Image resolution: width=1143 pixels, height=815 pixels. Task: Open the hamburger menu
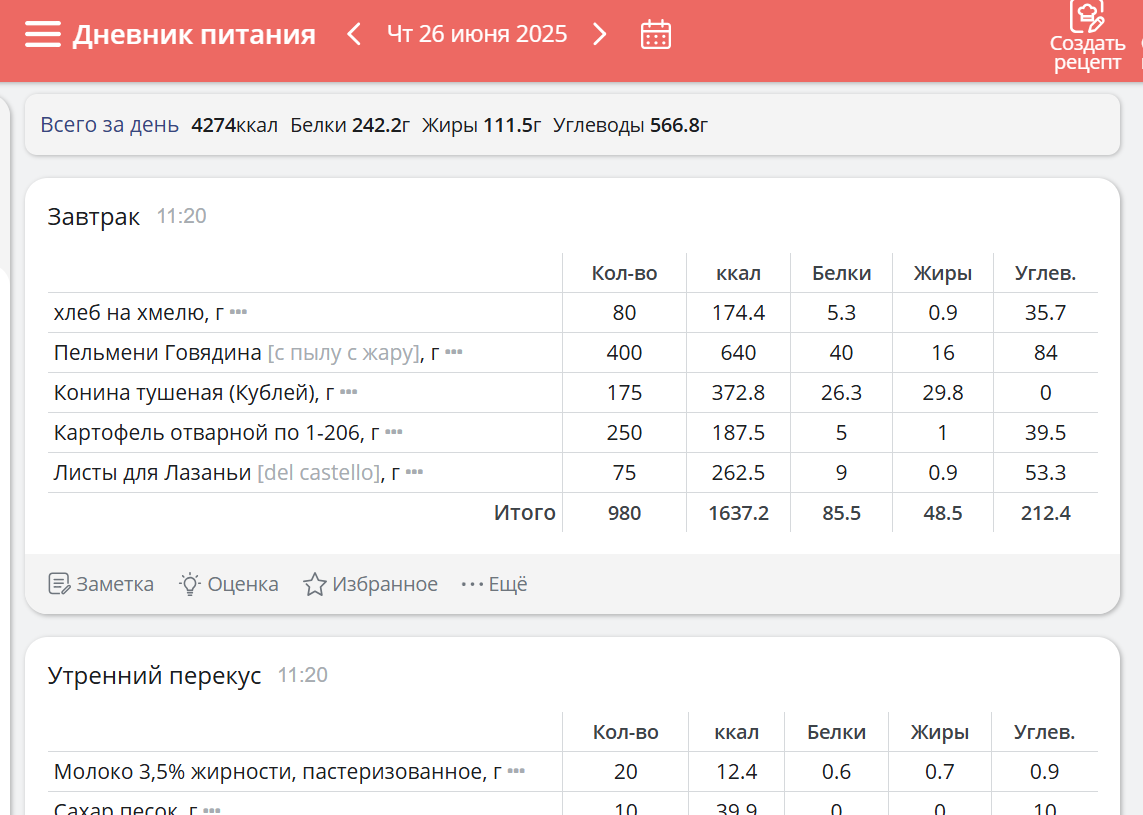43,35
